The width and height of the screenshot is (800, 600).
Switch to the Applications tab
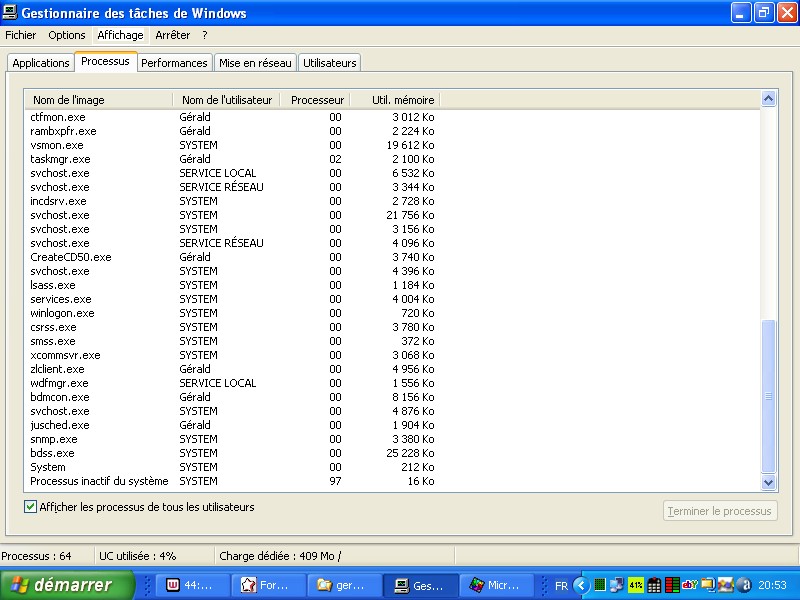pyautogui.click(x=41, y=63)
